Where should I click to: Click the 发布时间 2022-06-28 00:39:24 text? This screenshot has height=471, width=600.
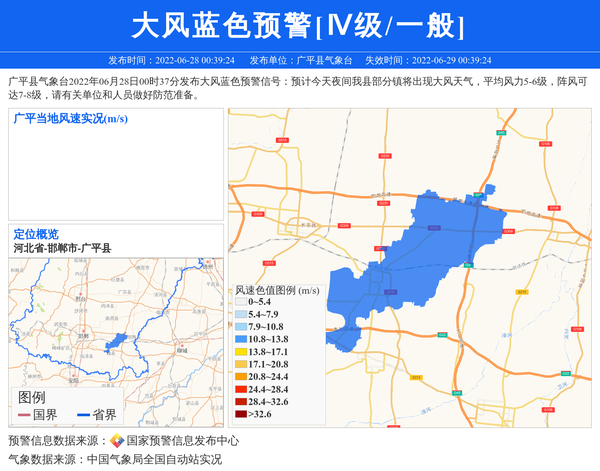[171, 60]
